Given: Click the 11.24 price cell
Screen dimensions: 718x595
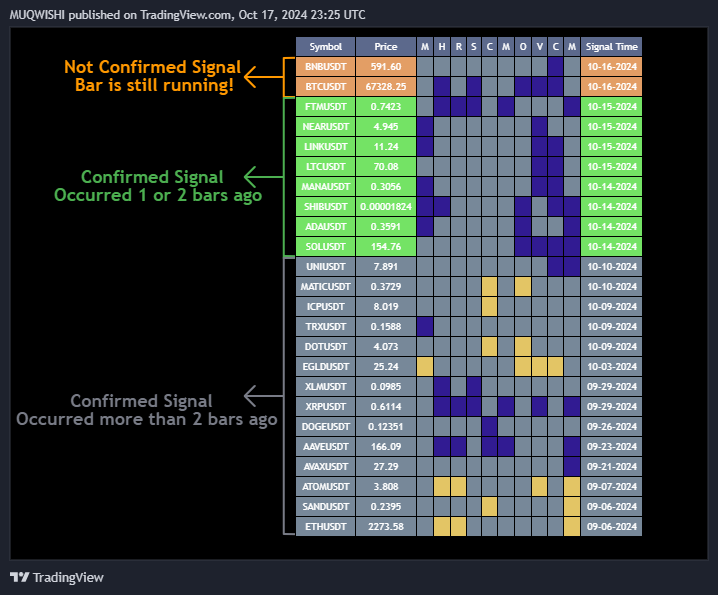Looking at the screenshot, I should 386,147.
